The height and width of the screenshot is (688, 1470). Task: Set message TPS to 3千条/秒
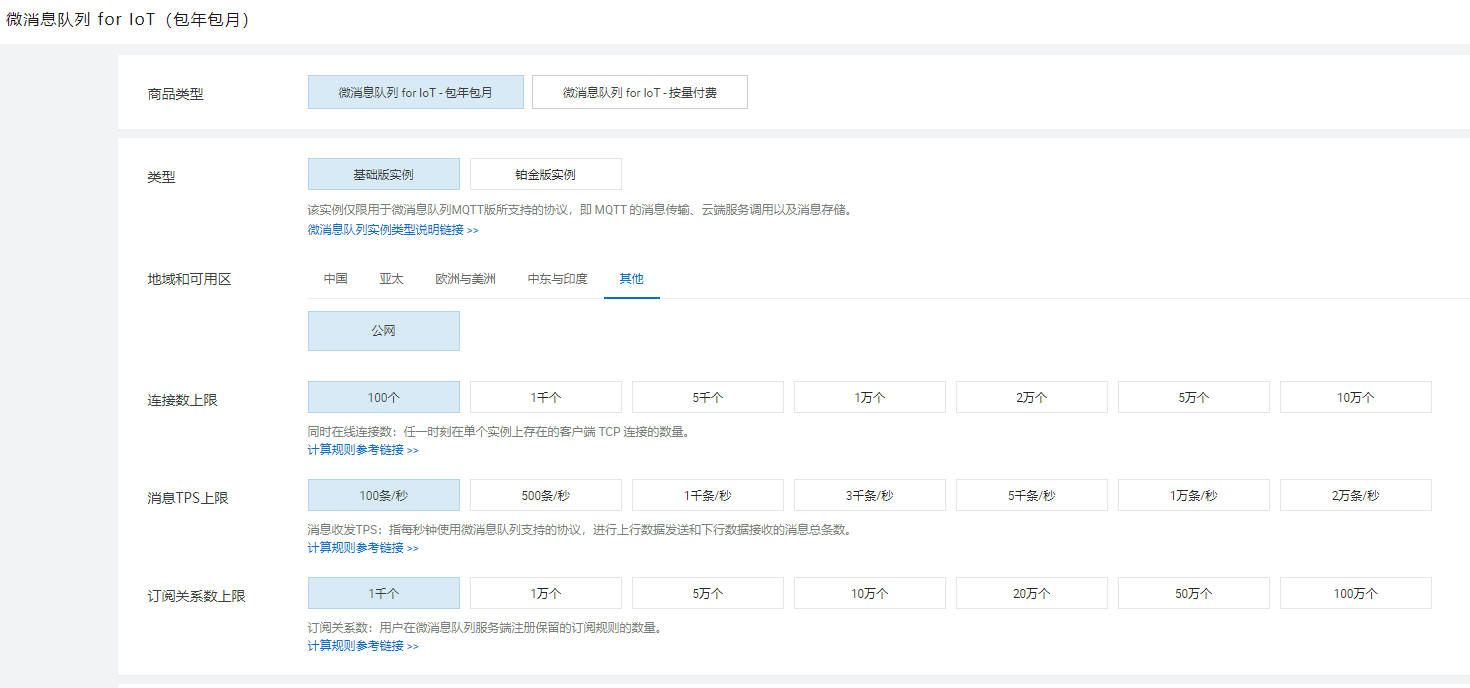tap(870, 495)
